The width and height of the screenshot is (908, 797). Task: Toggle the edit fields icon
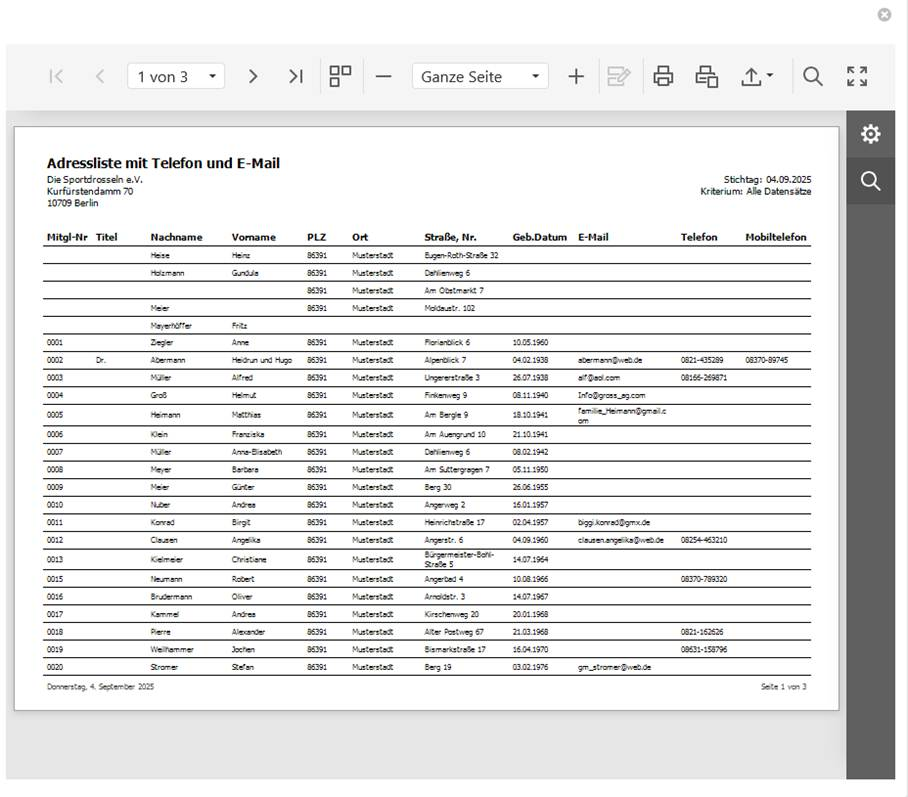[x=619, y=76]
